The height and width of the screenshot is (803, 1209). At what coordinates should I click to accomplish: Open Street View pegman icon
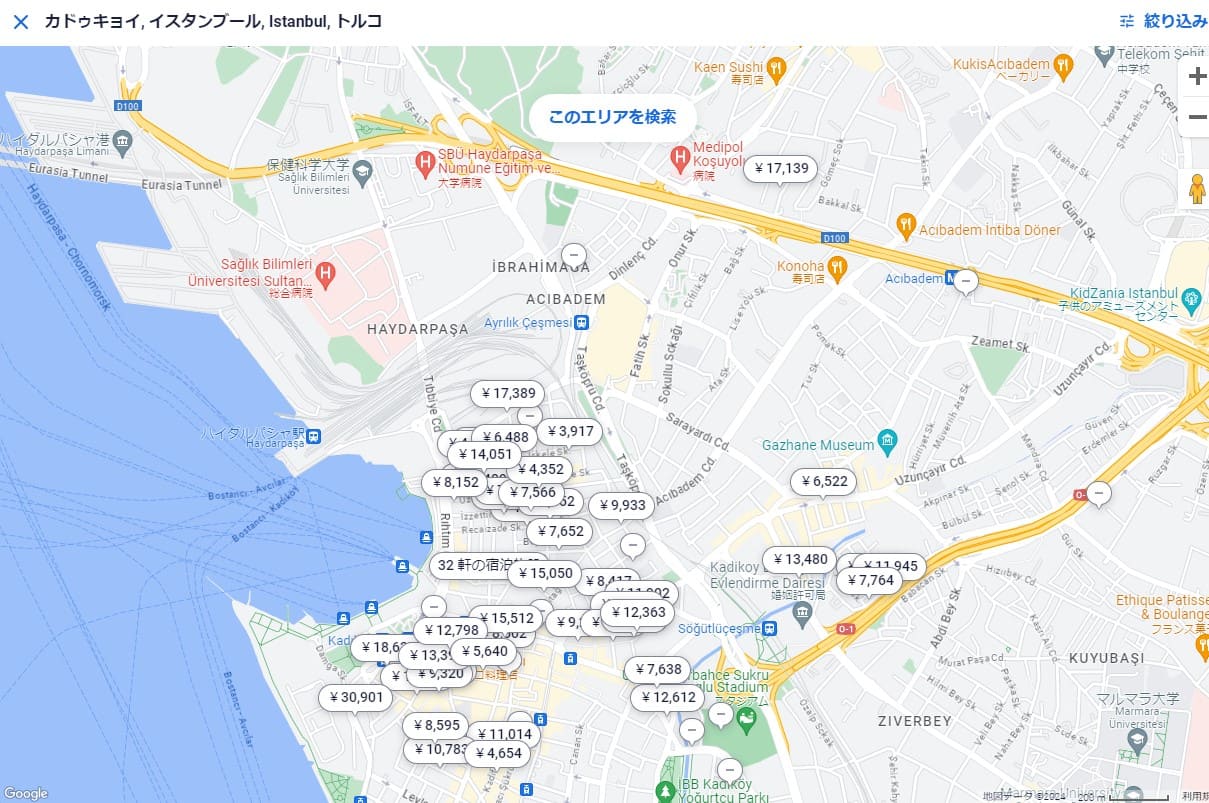coord(1196,188)
